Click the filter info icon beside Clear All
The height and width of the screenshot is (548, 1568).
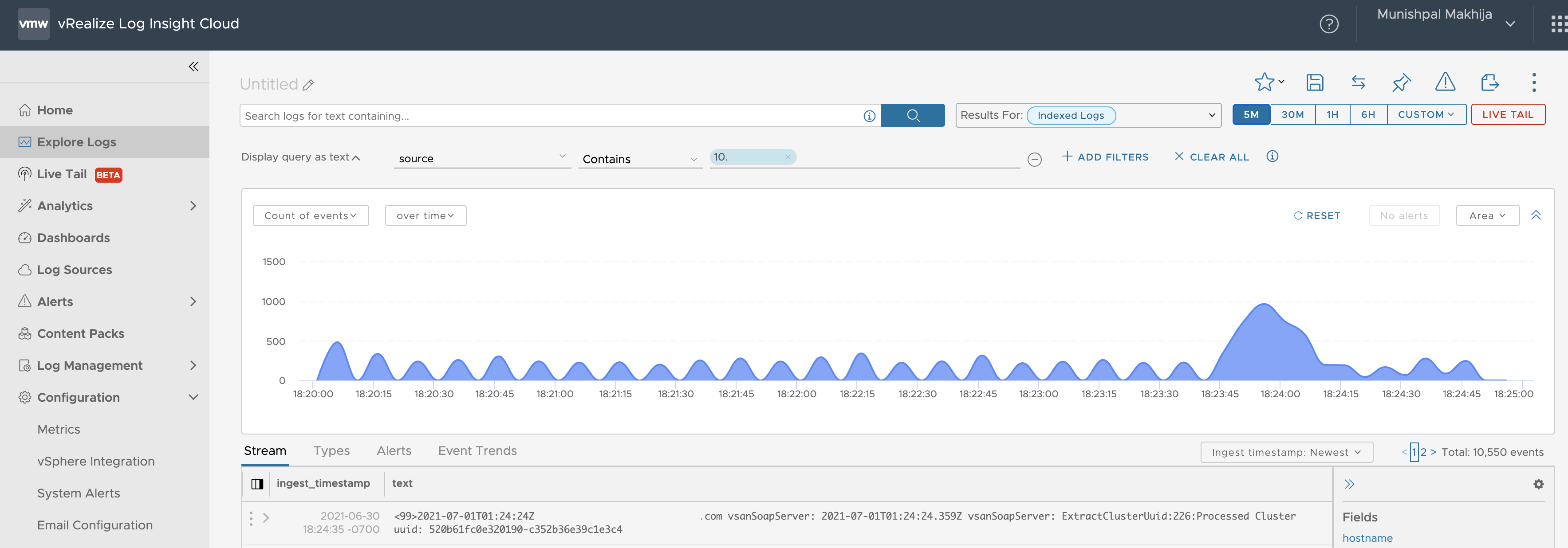point(1272,157)
